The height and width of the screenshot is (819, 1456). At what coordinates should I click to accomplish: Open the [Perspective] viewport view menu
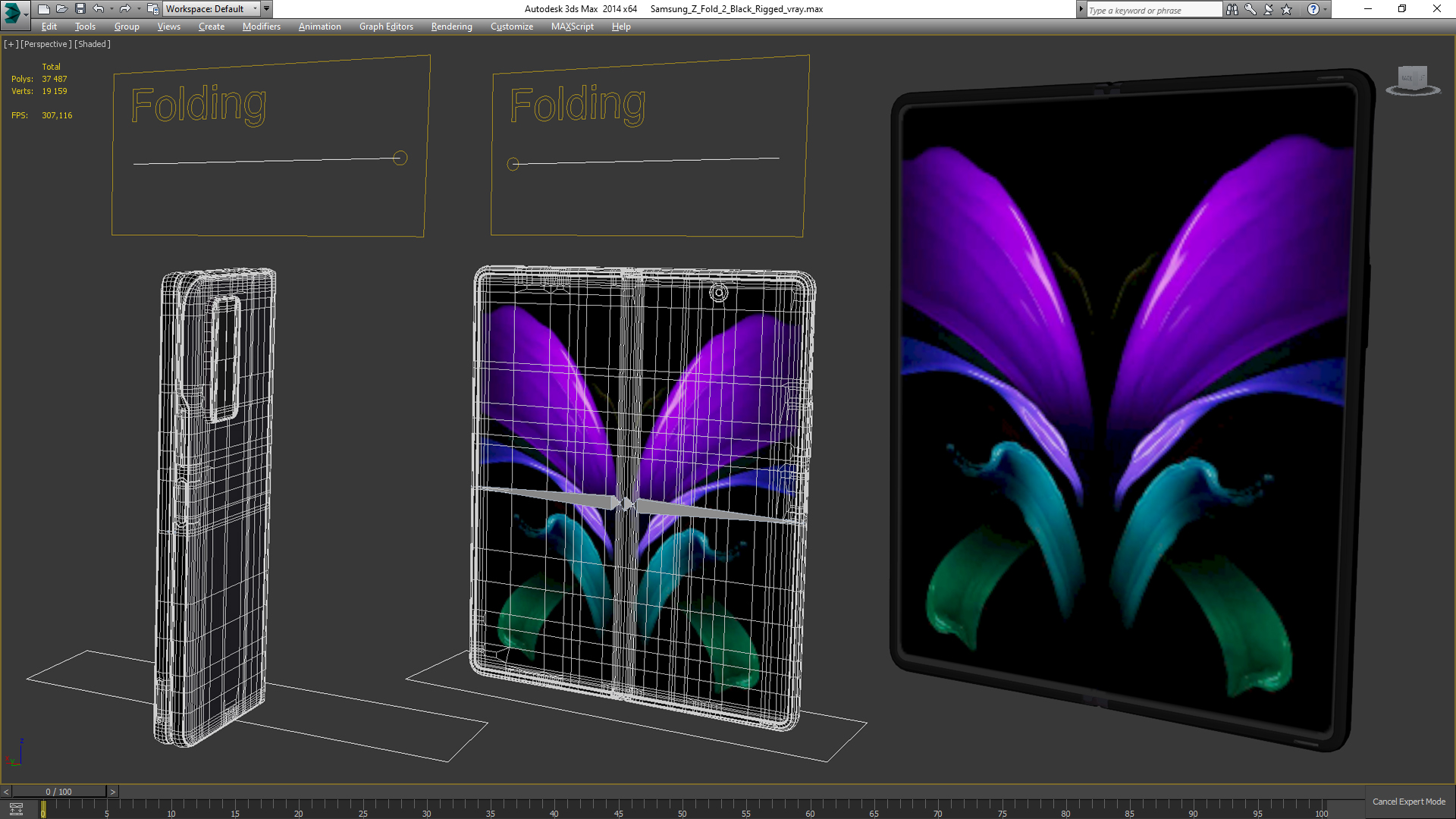click(45, 44)
